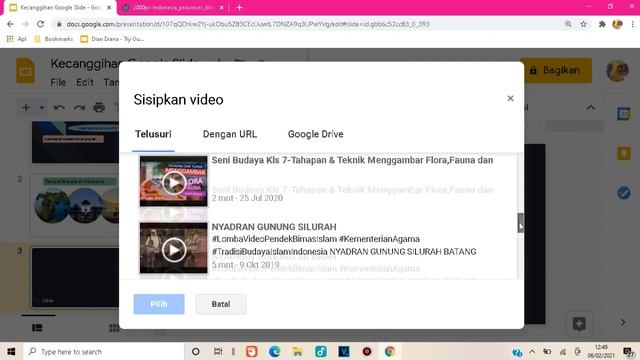This screenshot has width=640, height=360.
Task: Select the NYADRAN GUNUNG SILURAH title
Action: tap(274, 227)
